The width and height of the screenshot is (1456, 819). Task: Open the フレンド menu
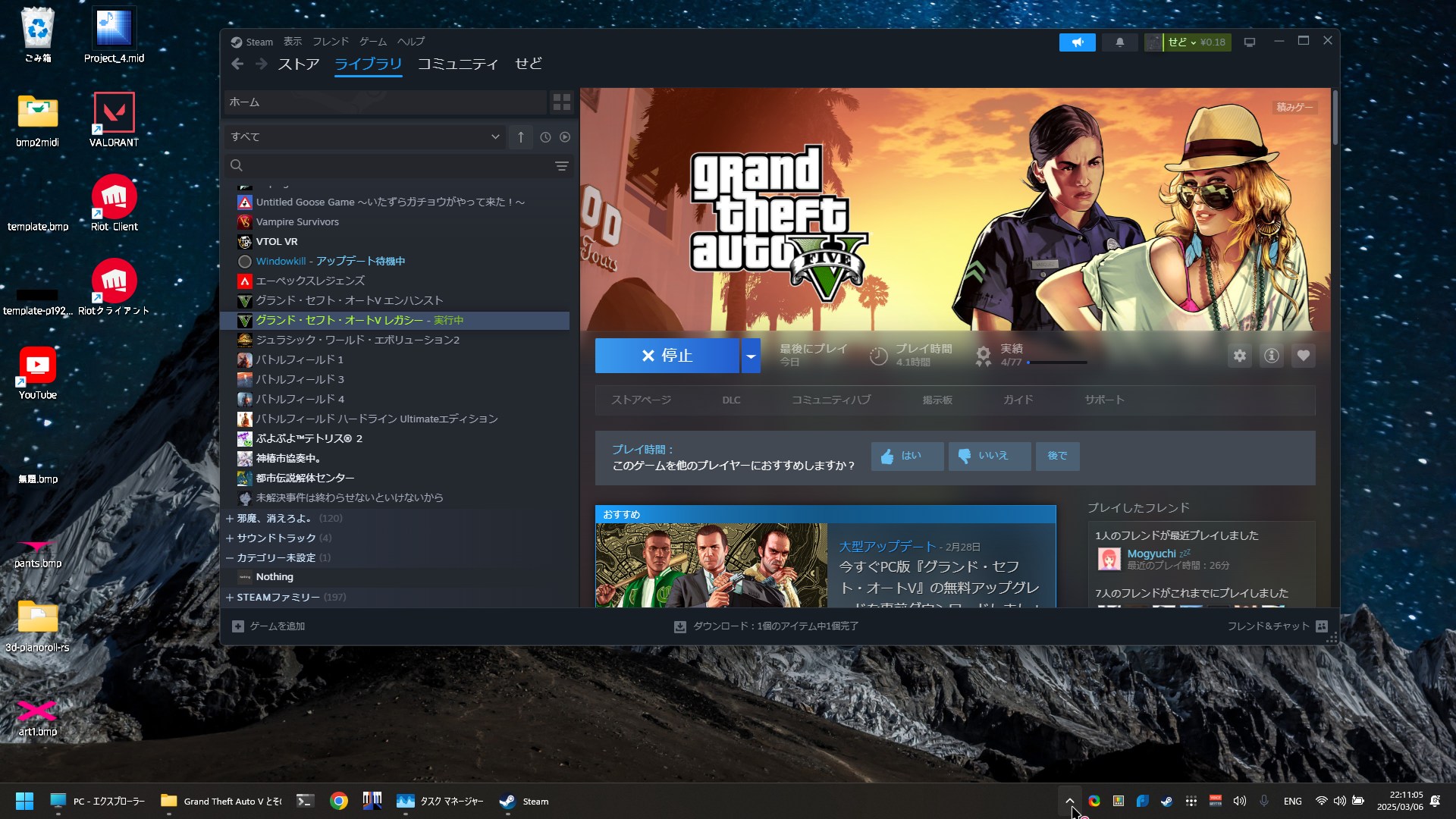pyautogui.click(x=331, y=42)
